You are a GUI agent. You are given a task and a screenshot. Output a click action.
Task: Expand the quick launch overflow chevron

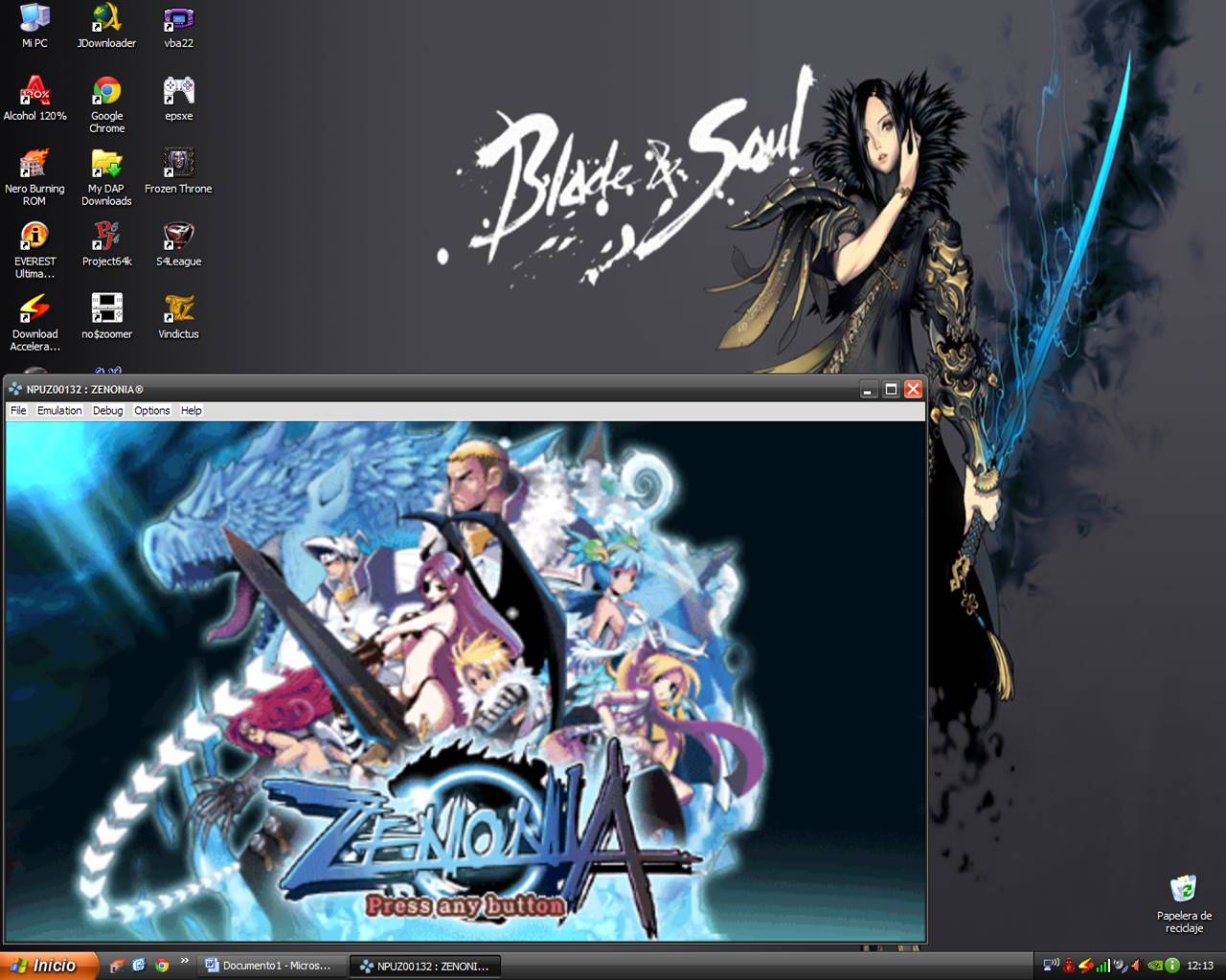click(x=184, y=961)
